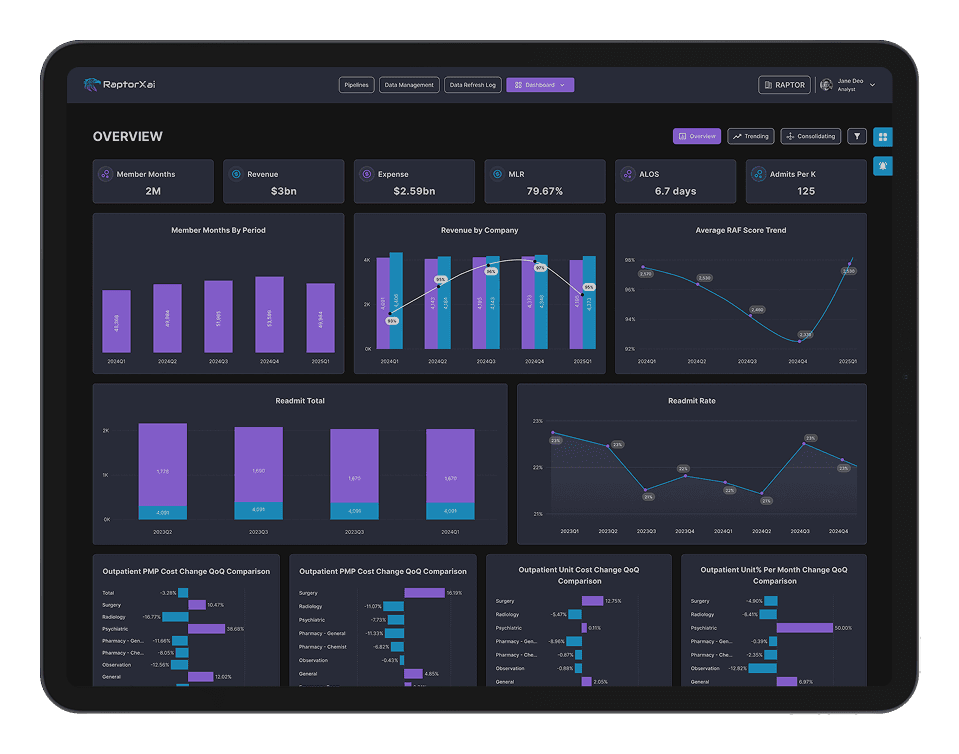
Task: Click the Revenue by Company chart title
Action: coord(480,231)
